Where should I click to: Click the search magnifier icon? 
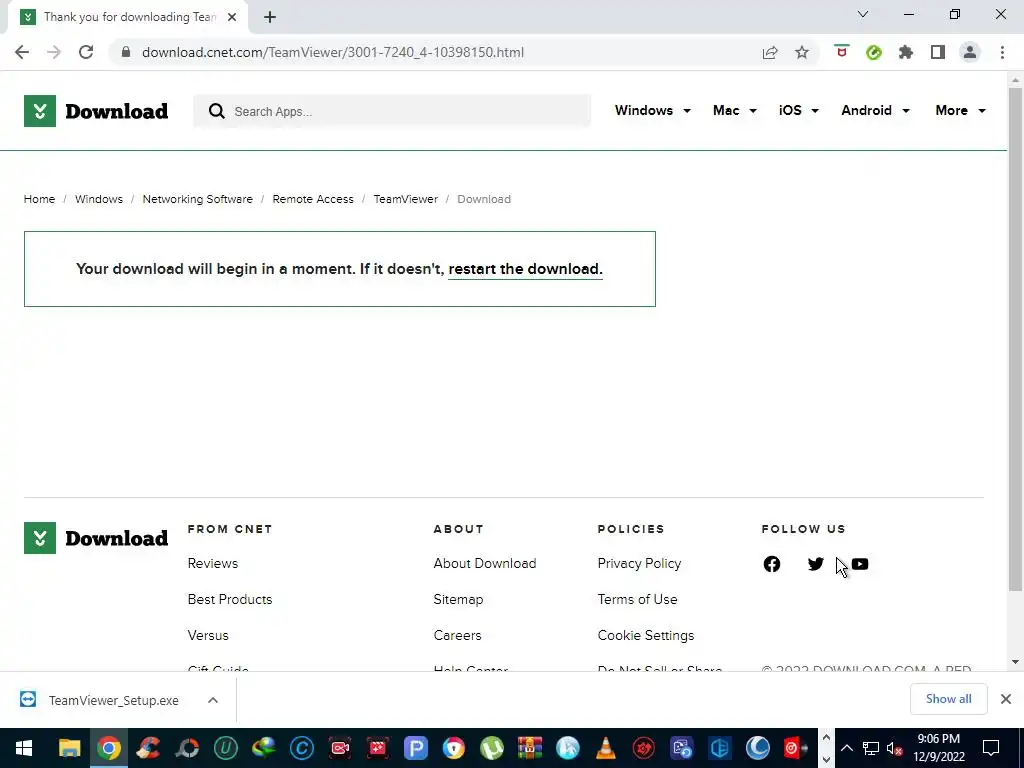217,111
